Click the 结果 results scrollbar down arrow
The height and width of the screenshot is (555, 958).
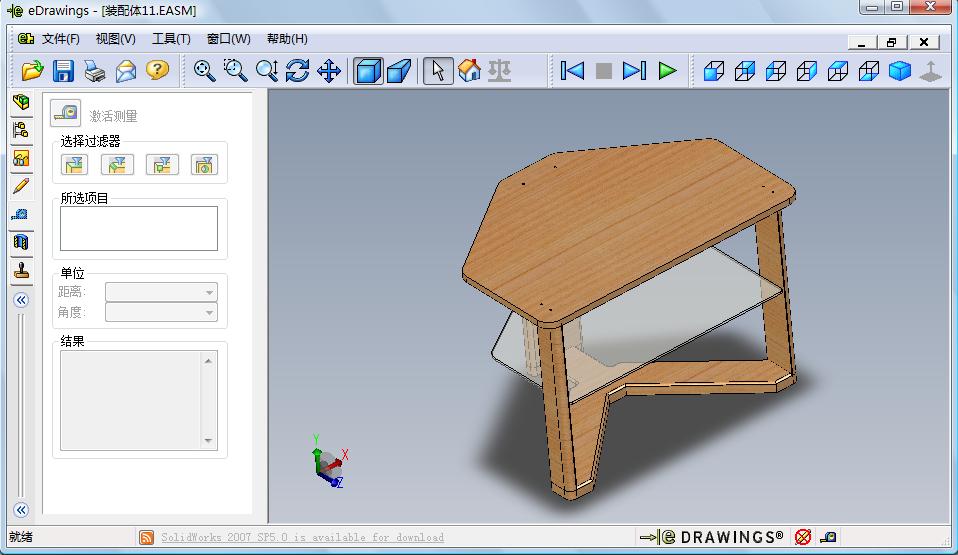point(208,440)
